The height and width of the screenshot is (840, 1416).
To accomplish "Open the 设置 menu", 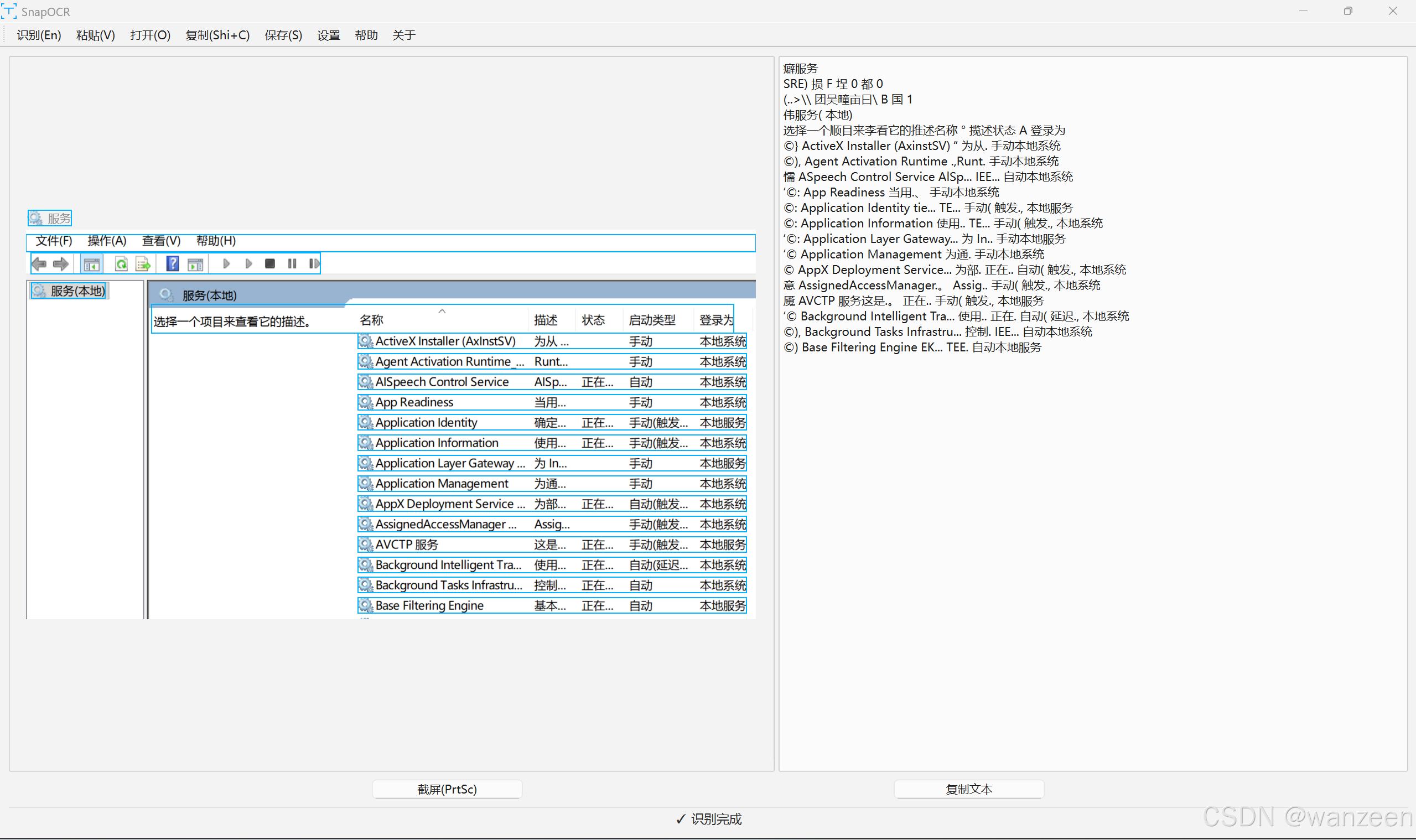I will (x=328, y=35).
